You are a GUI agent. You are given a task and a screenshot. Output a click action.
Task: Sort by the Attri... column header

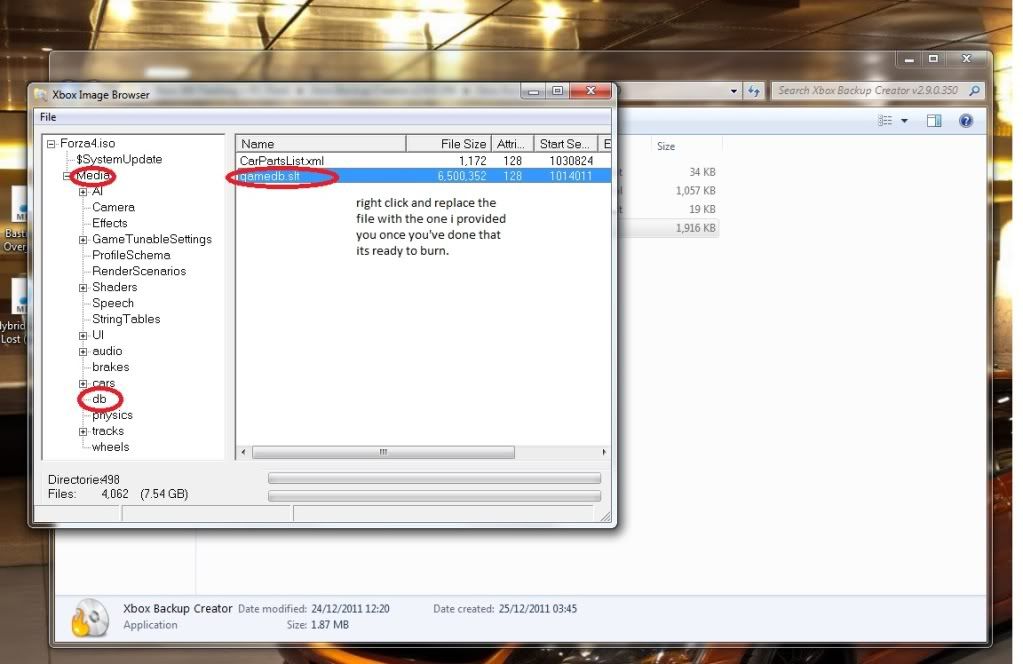(x=512, y=143)
